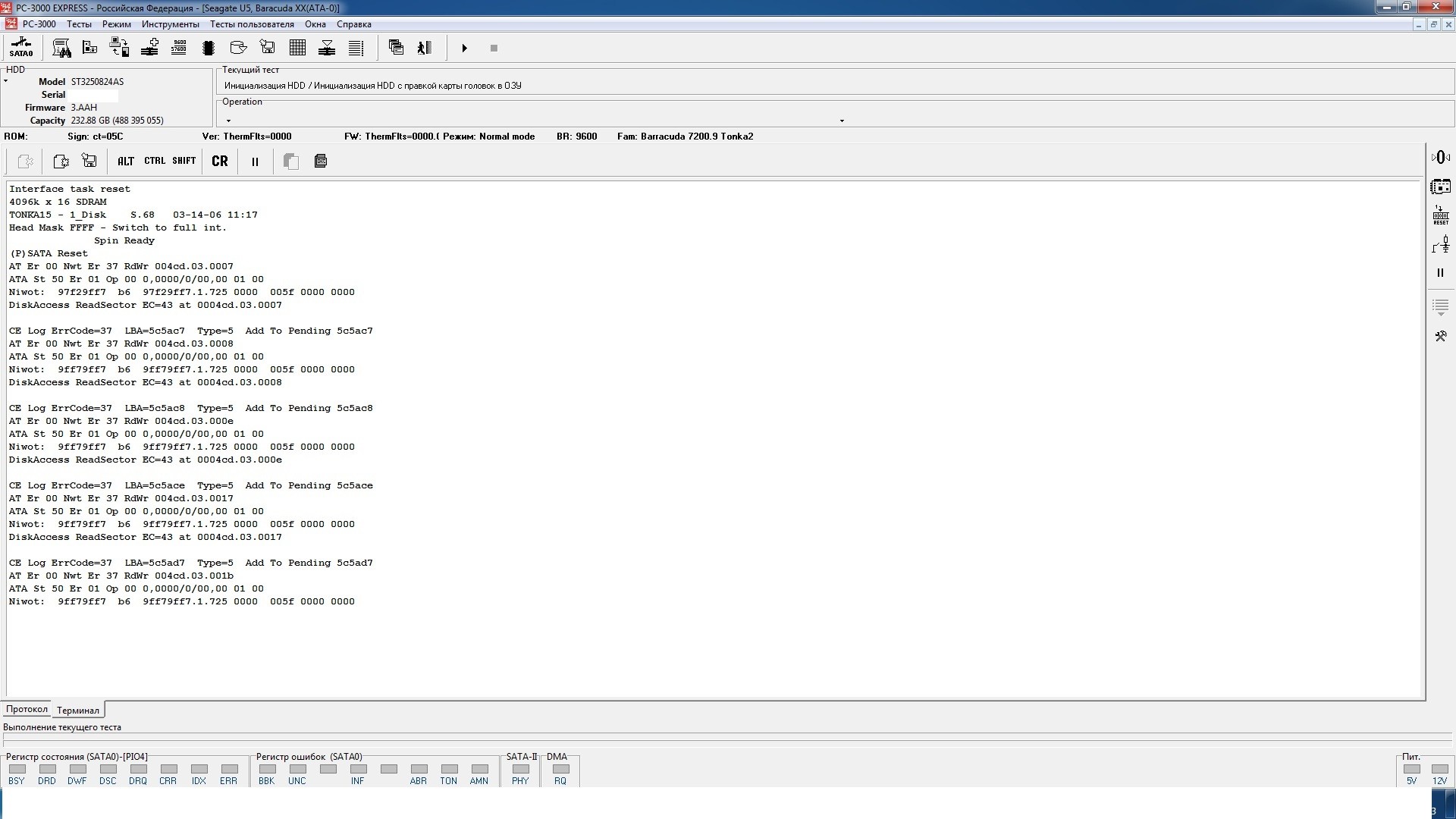Switch to the Протокол tab
This screenshot has width=1456, height=819.
point(27,709)
